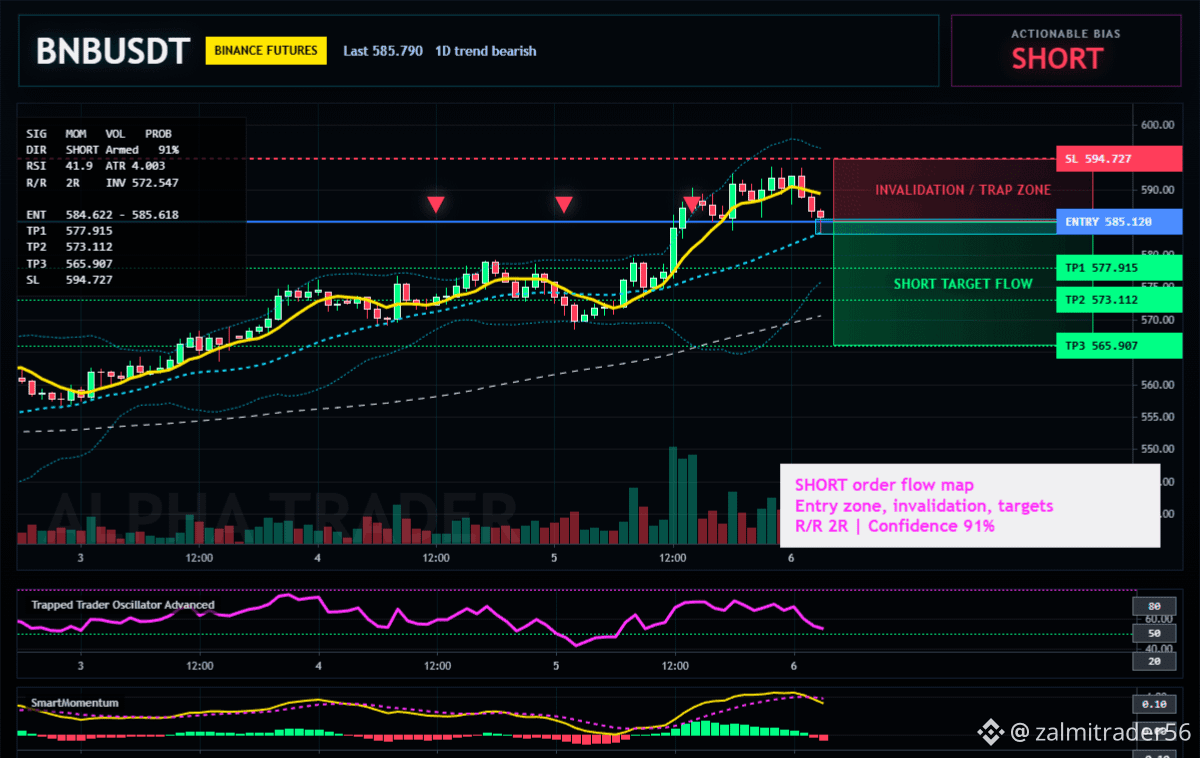Click the DIR SHORT Armed 91% row
This screenshot has height=758, width=1200.
point(103,149)
